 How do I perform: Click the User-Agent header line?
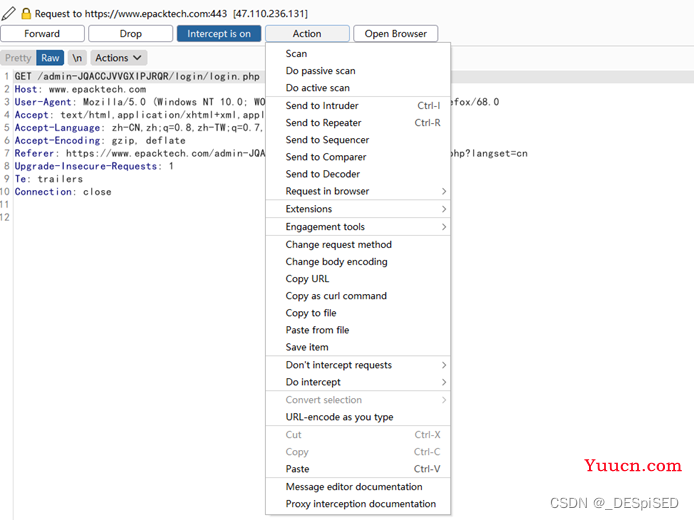pyautogui.click(x=140, y=102)
